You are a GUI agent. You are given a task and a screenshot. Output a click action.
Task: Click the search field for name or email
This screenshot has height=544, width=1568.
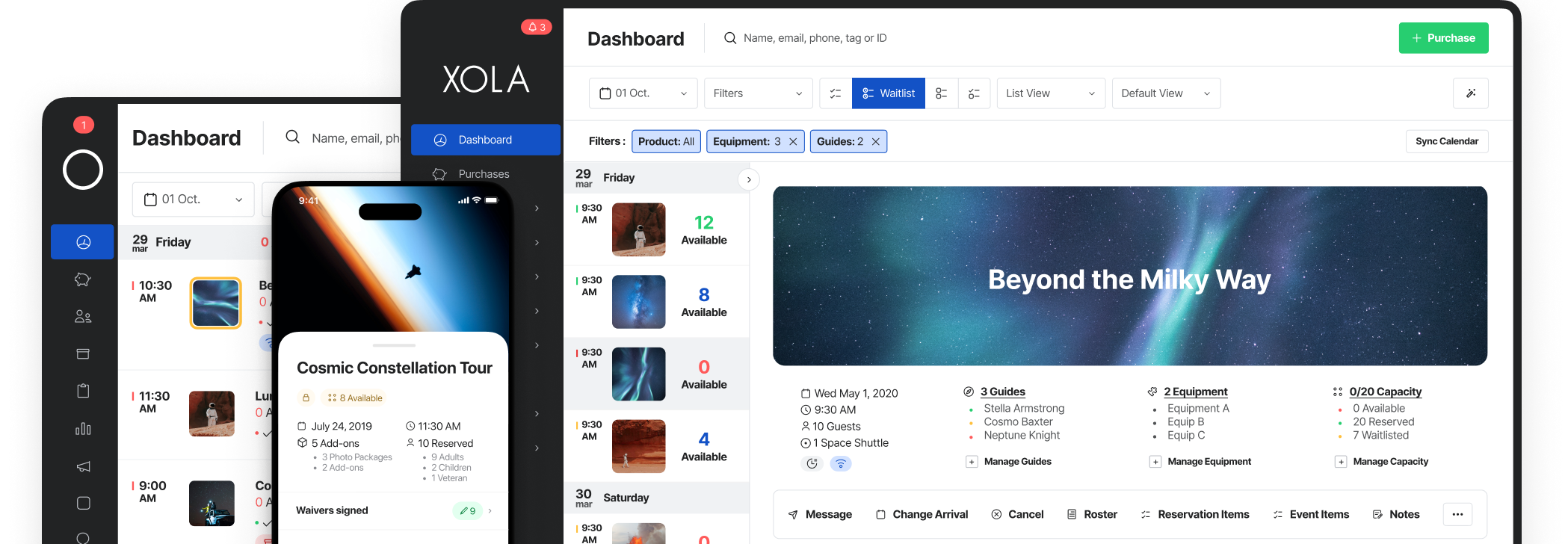coord(815,38)
